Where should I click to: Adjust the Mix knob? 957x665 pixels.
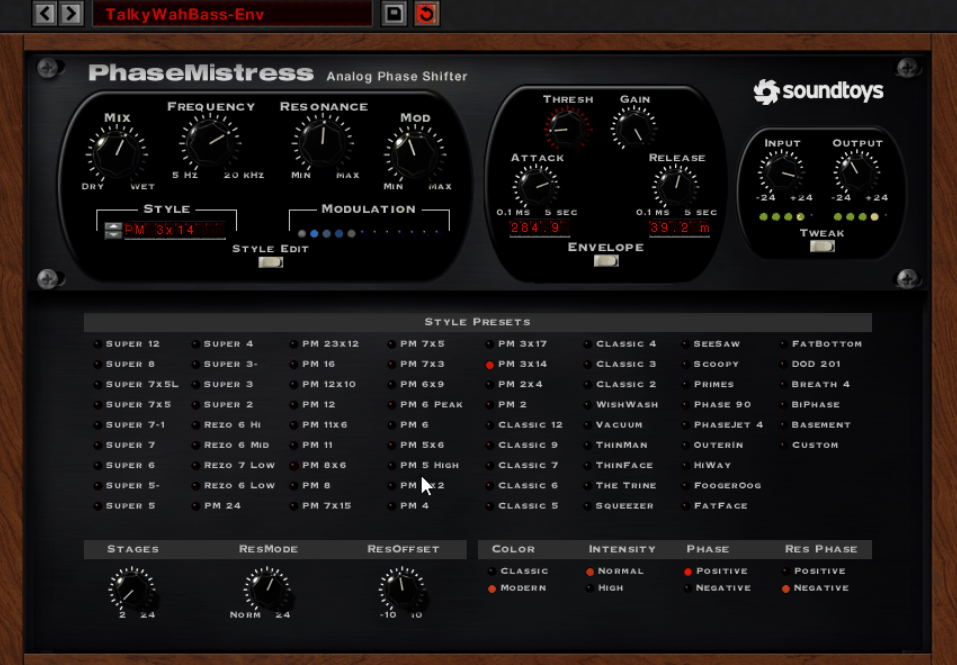click(117, 153)
